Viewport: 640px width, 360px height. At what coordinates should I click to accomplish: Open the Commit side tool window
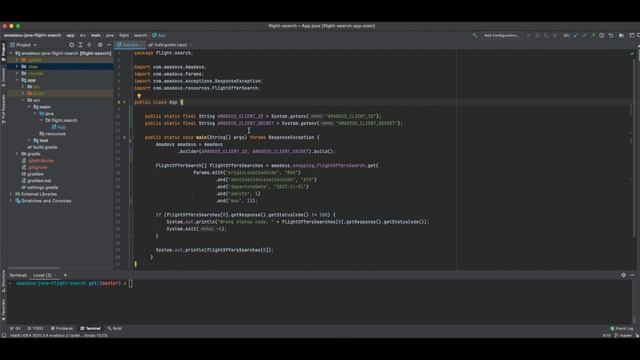click(x=3, y=77)
